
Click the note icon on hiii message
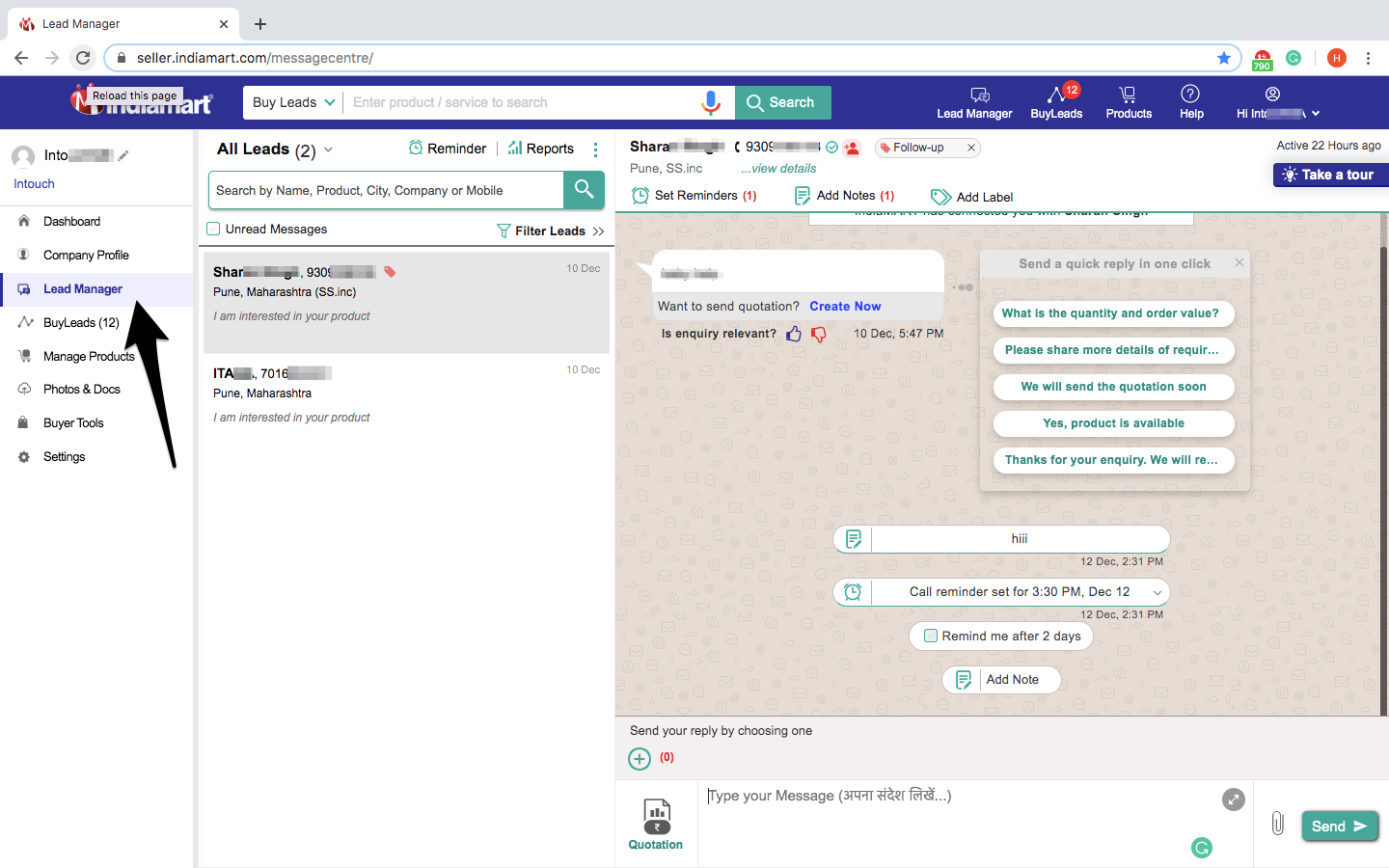[x=854, y=539]
